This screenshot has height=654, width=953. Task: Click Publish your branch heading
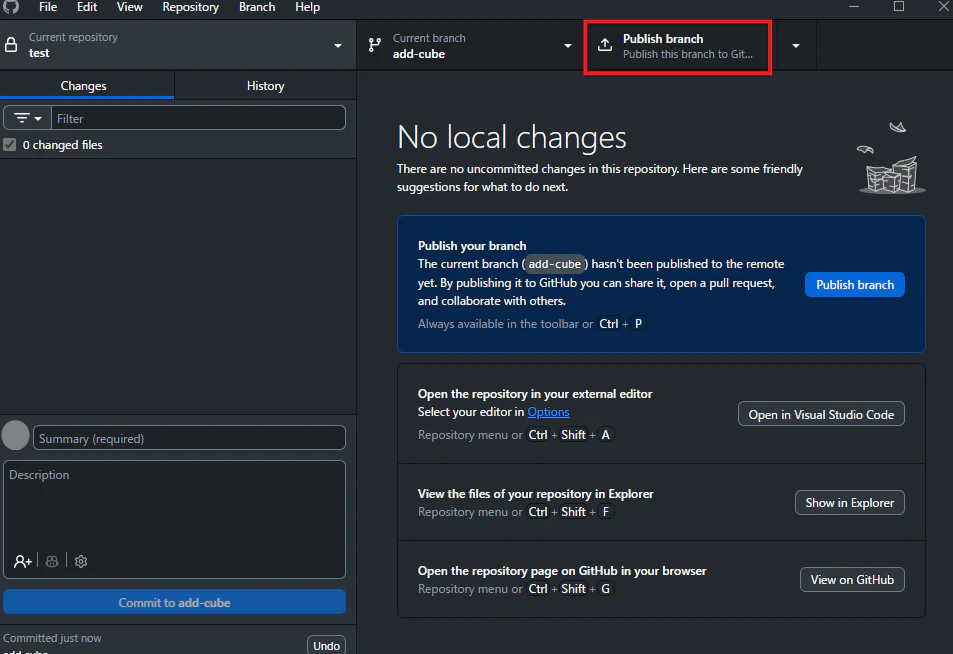click(472, 246)
